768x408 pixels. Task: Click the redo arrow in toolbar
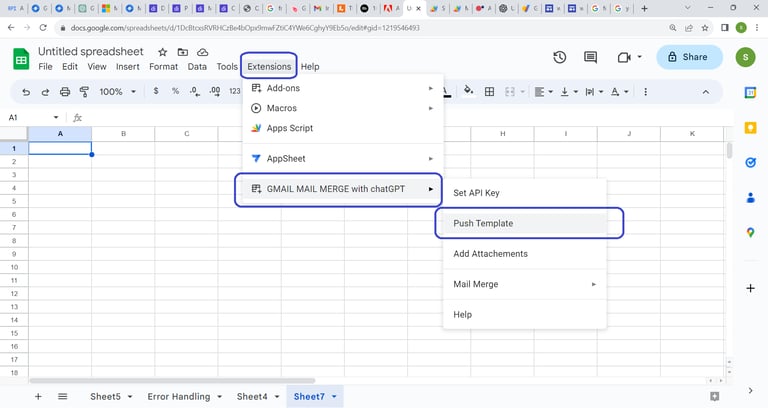click(x=45, y=92)
